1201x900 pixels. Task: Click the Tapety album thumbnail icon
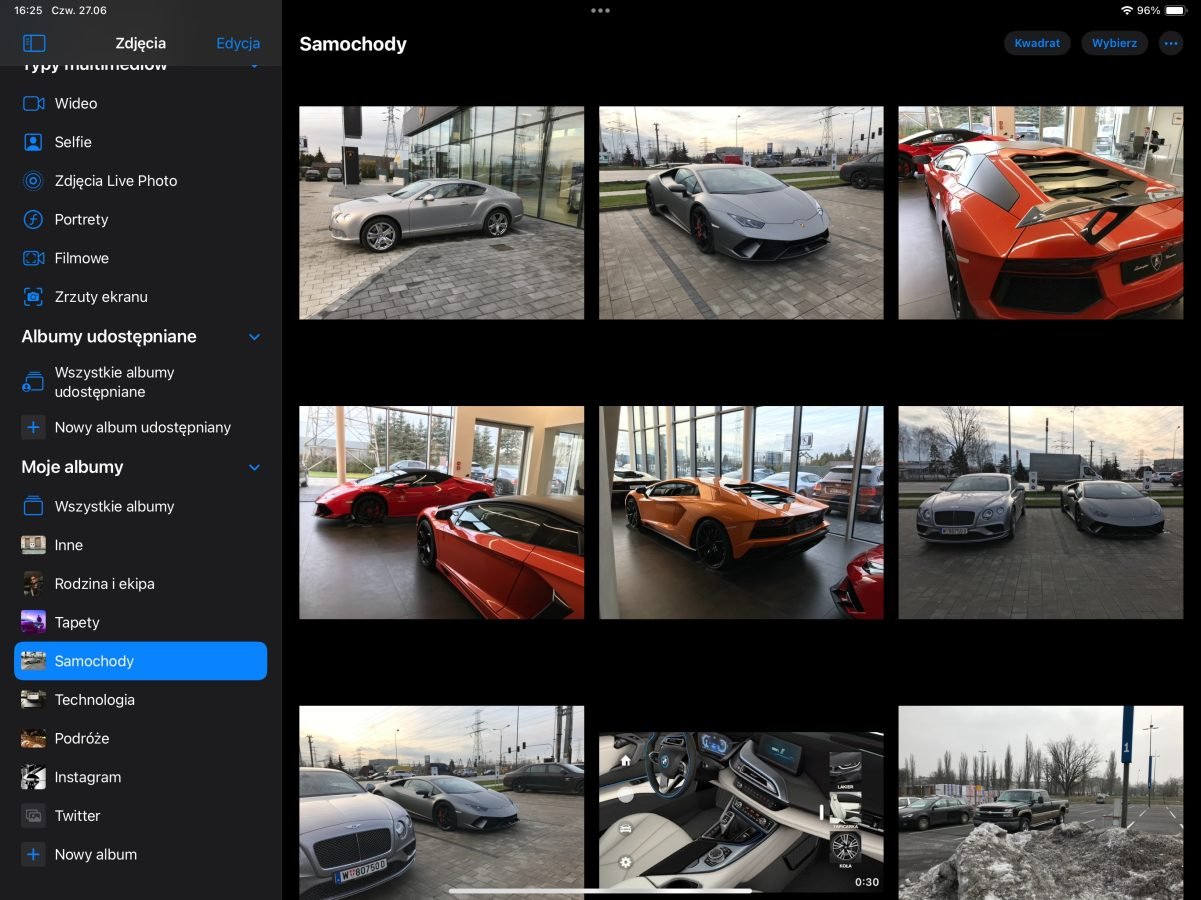pos(34,622)
